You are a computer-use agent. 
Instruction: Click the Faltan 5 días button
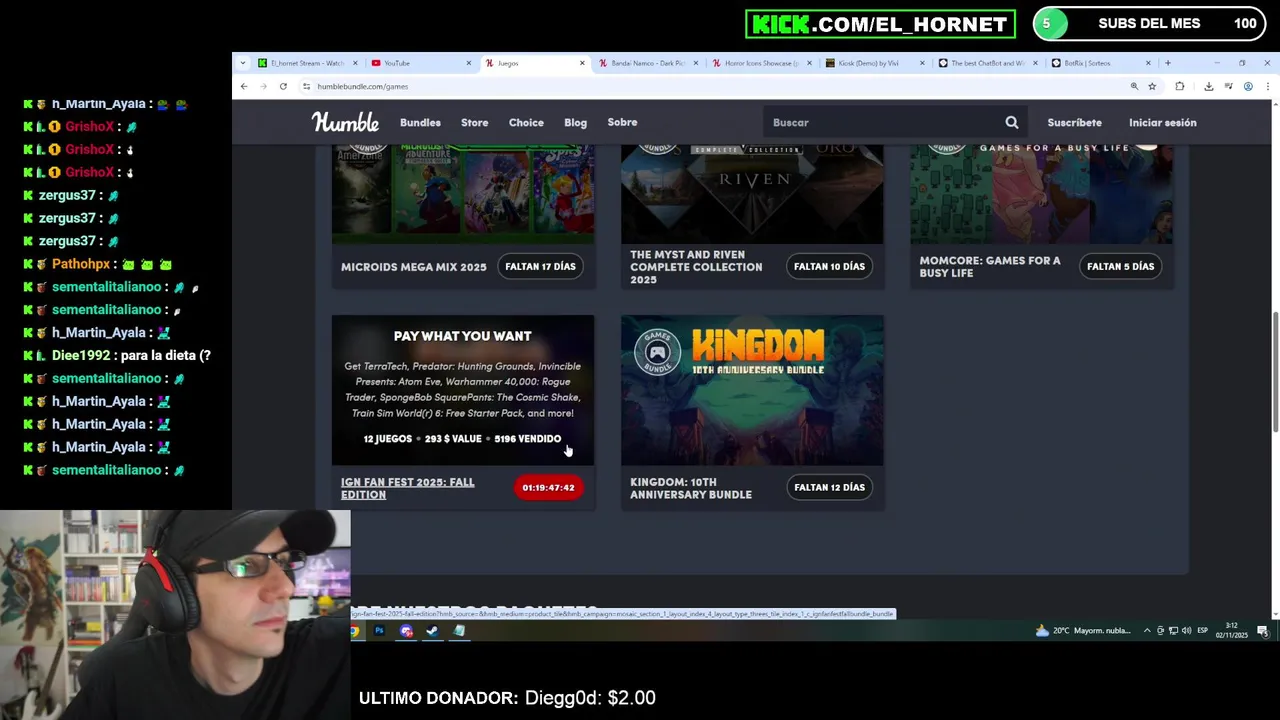point(1120,266)
